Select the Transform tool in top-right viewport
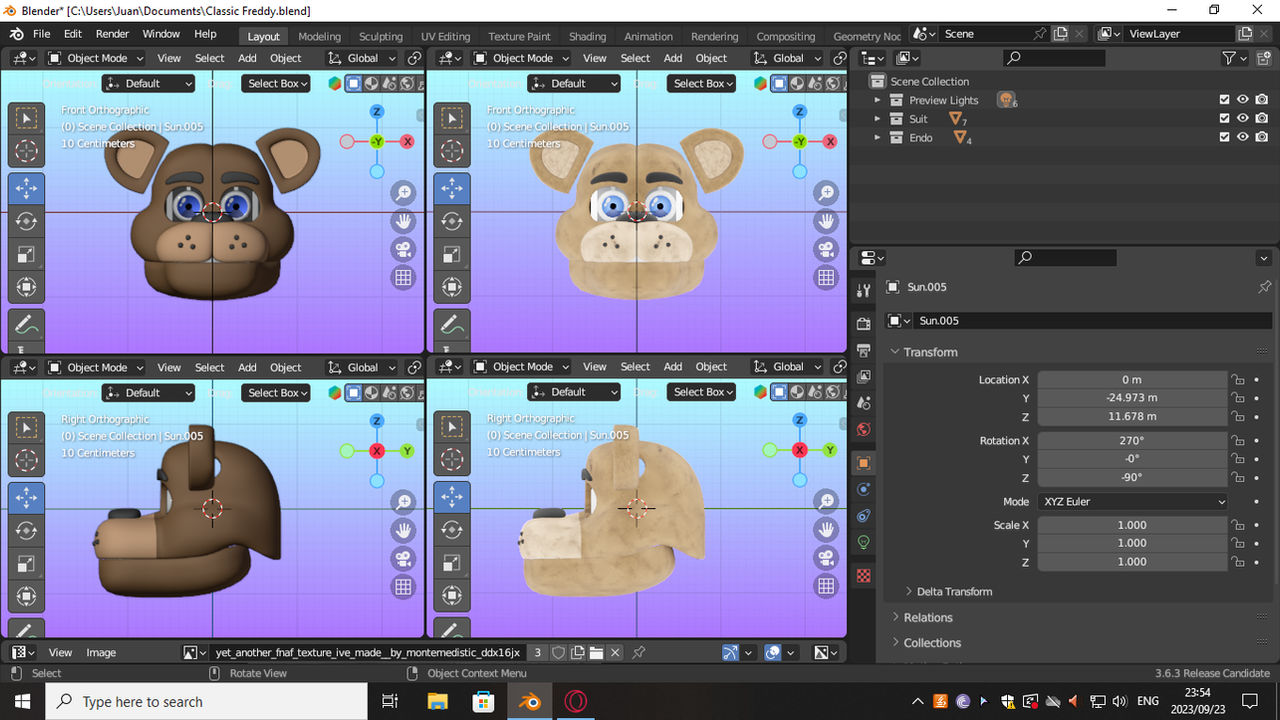Screen dimensions: 1280x720 (452, 287)
